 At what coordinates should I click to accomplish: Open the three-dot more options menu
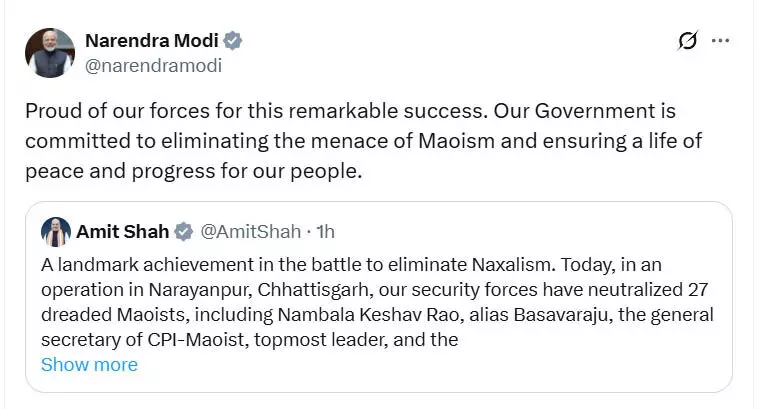click(x=720, y=41)
